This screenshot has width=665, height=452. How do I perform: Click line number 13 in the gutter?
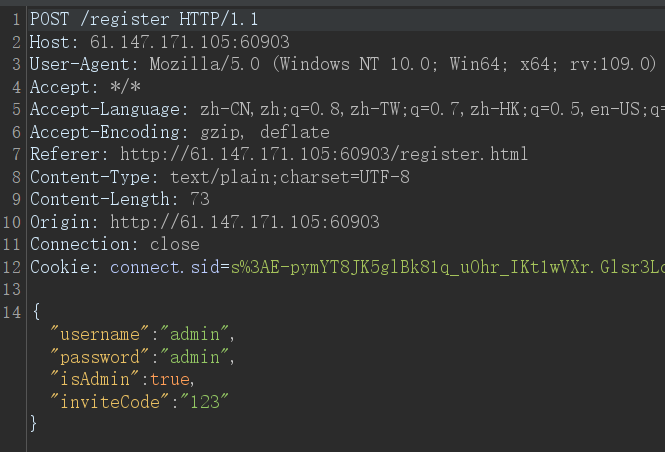[12, 290]
